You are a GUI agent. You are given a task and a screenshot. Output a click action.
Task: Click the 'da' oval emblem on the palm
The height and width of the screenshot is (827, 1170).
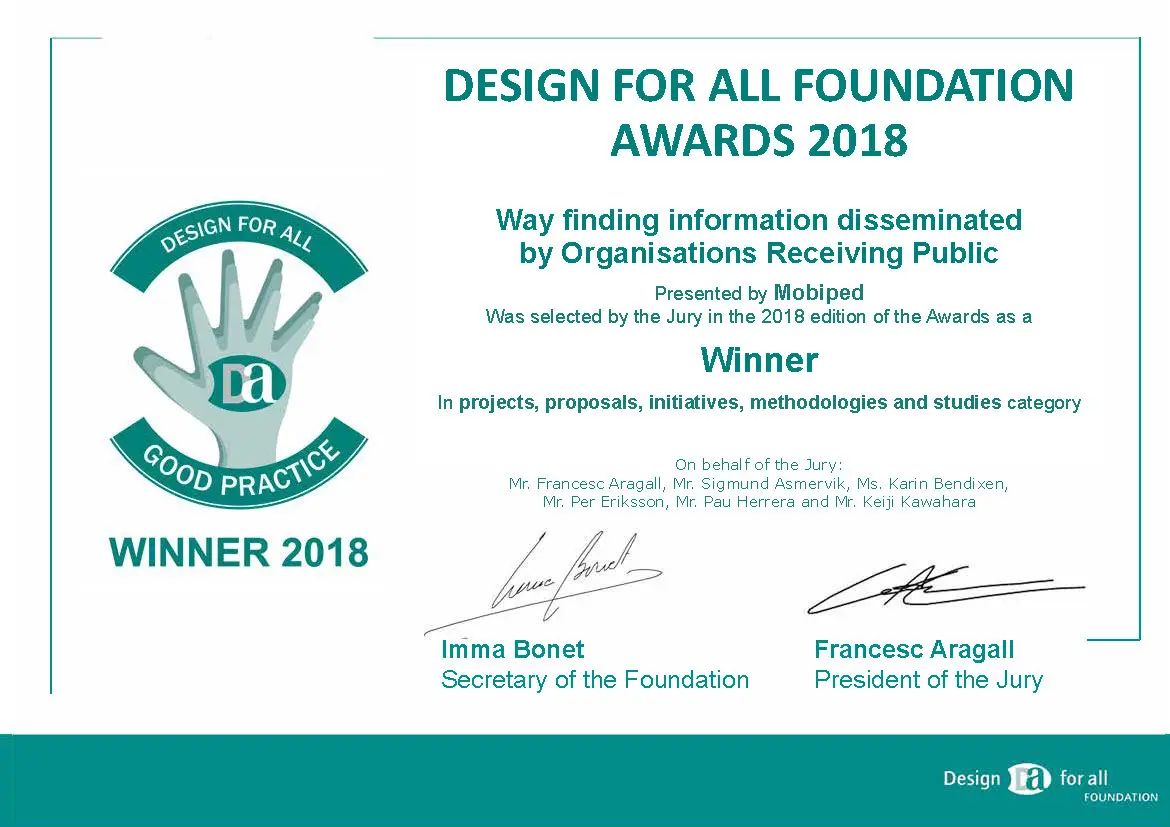point(249,385)
